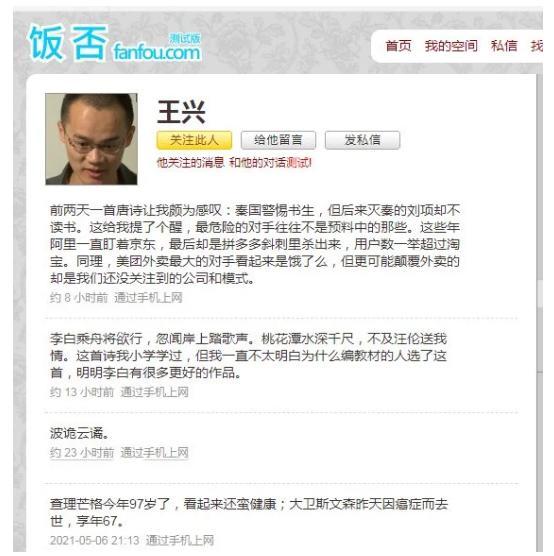Open 私信 in the top navigation
This screenshot has height=556, width=554.
[504, 46]
